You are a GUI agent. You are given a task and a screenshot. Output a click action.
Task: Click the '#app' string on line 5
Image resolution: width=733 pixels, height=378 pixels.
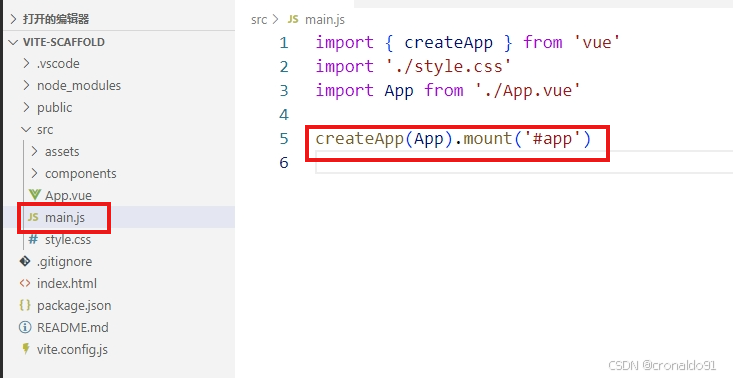click(553, 139)
